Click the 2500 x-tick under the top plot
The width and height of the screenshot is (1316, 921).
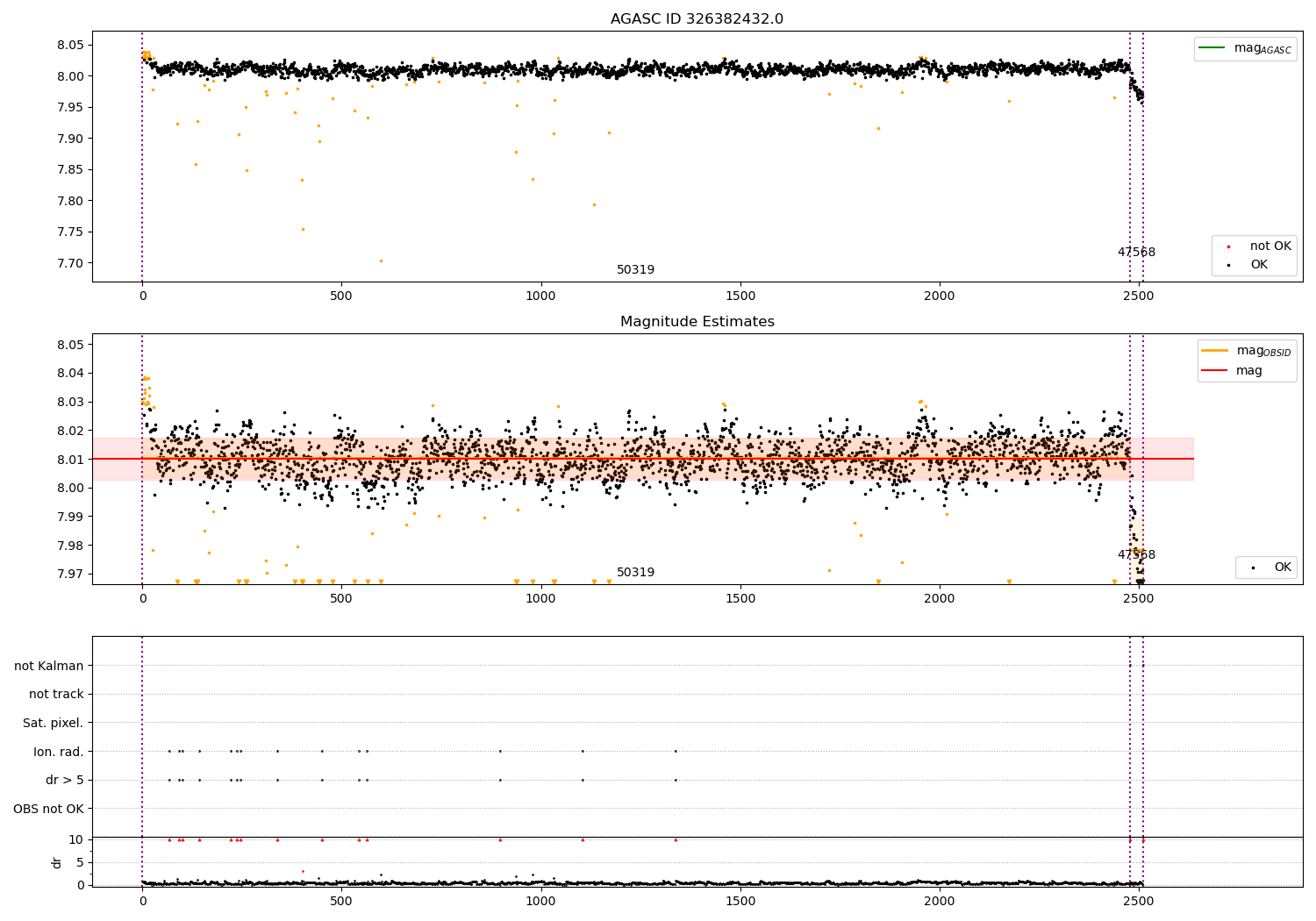(x=1139, y=296)
